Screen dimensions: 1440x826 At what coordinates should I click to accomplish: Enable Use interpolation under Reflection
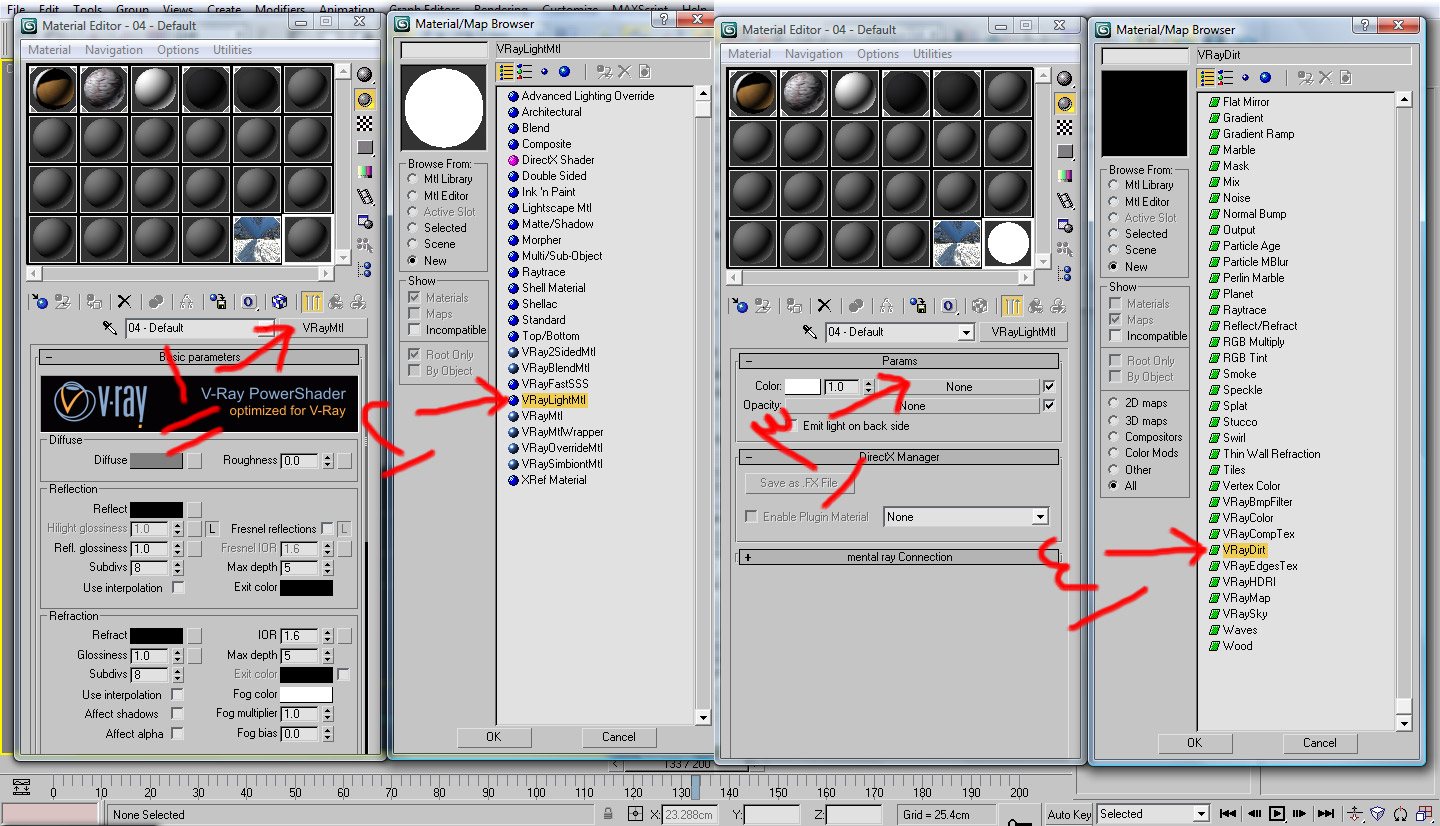pyautogui.click(x=178, y=588)
